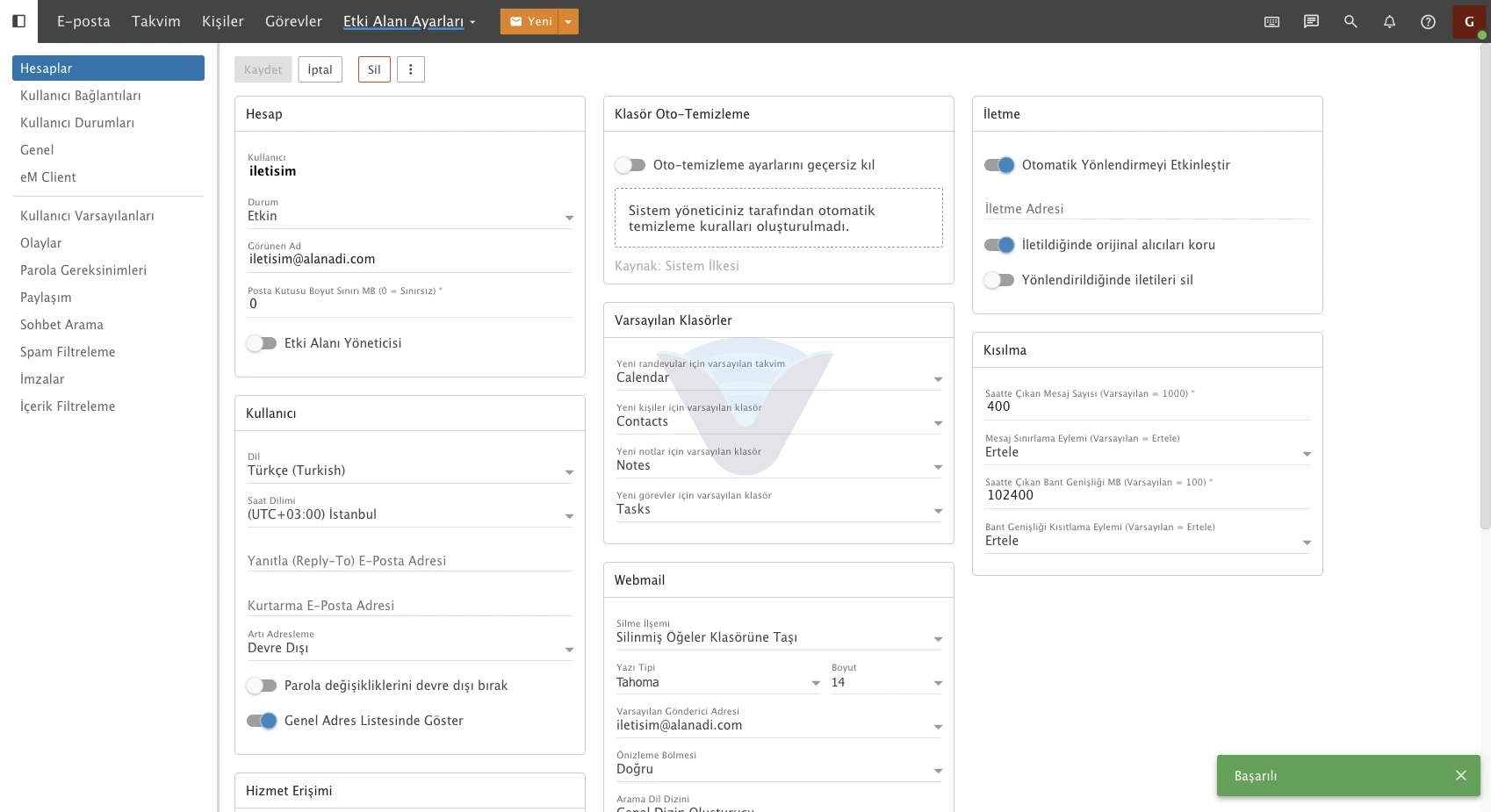
Task: Disable Otomatik Yönlendirmeyi Etkinleştir switch
Action: 999,165
